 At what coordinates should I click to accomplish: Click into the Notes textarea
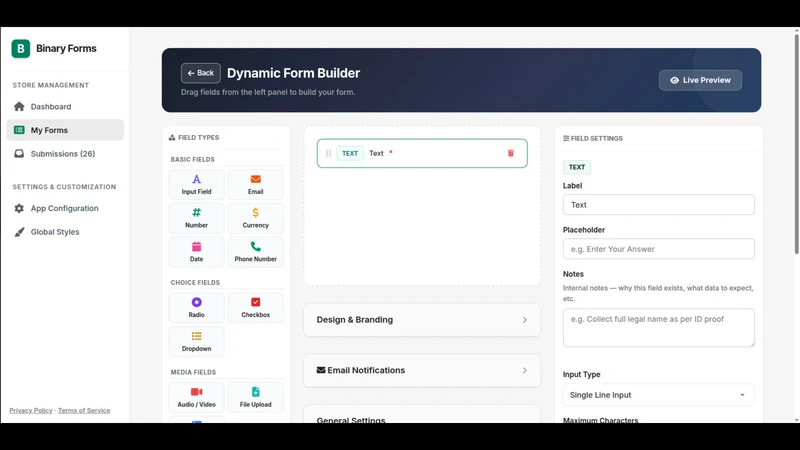point(659,328)
